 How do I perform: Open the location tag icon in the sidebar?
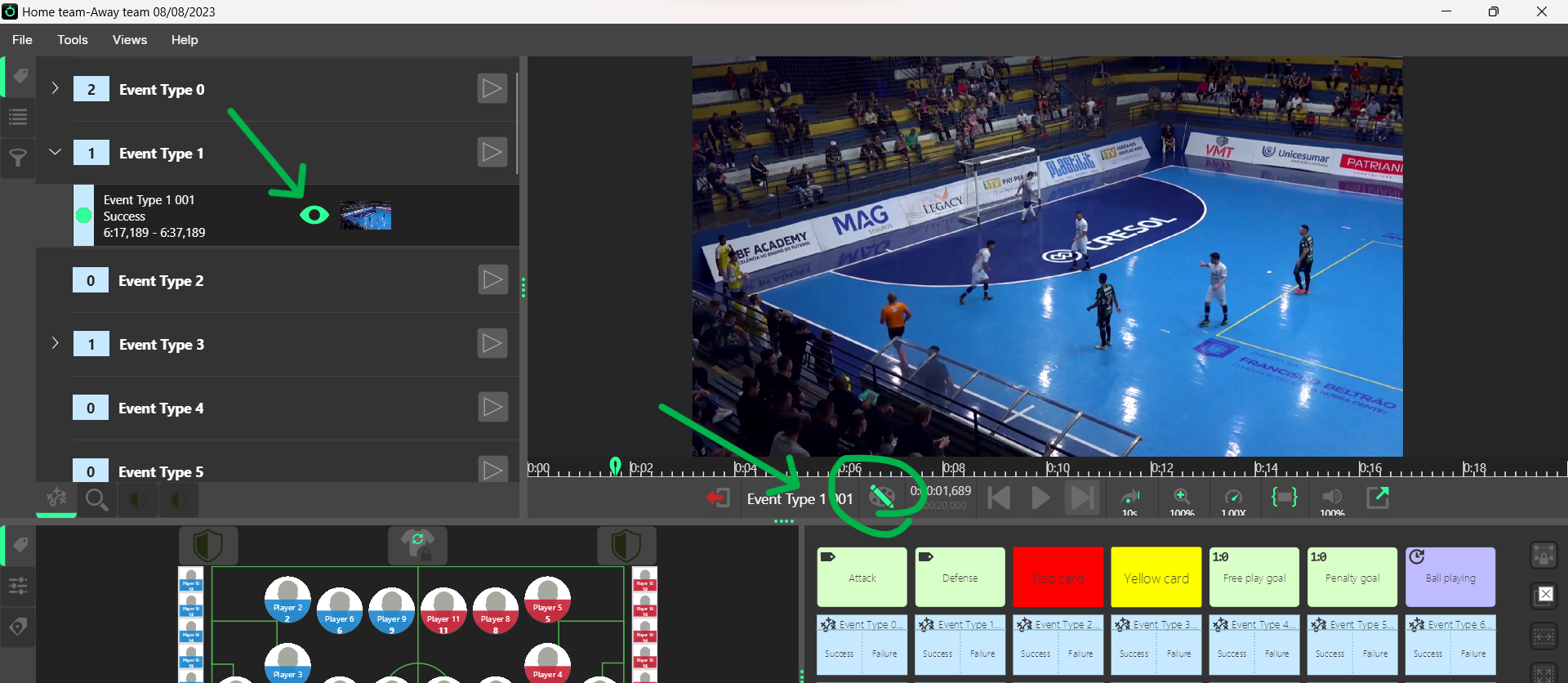(18, 627)
